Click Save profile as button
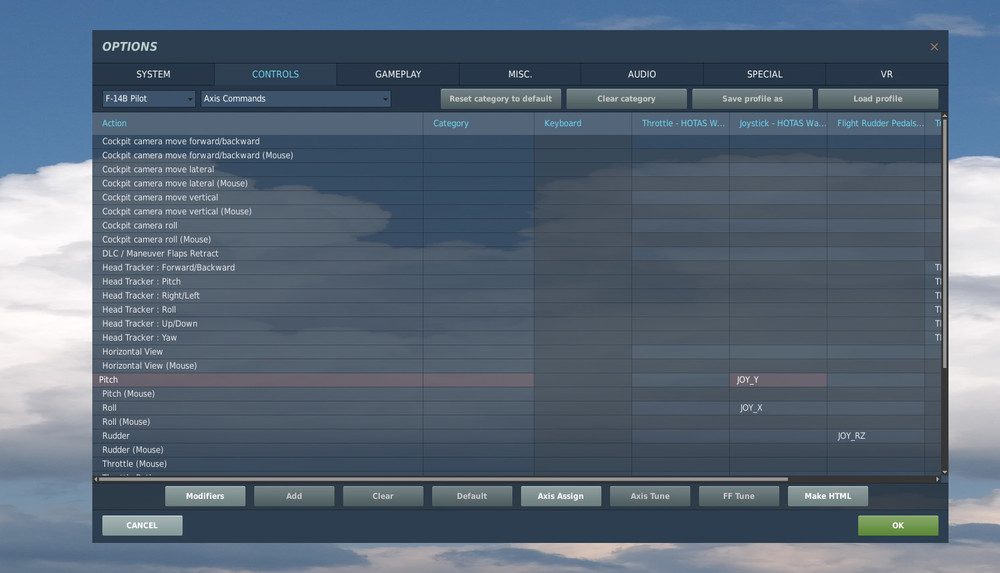The height and width of the screenshot is (573, 1000). click(x=752, y=99)
